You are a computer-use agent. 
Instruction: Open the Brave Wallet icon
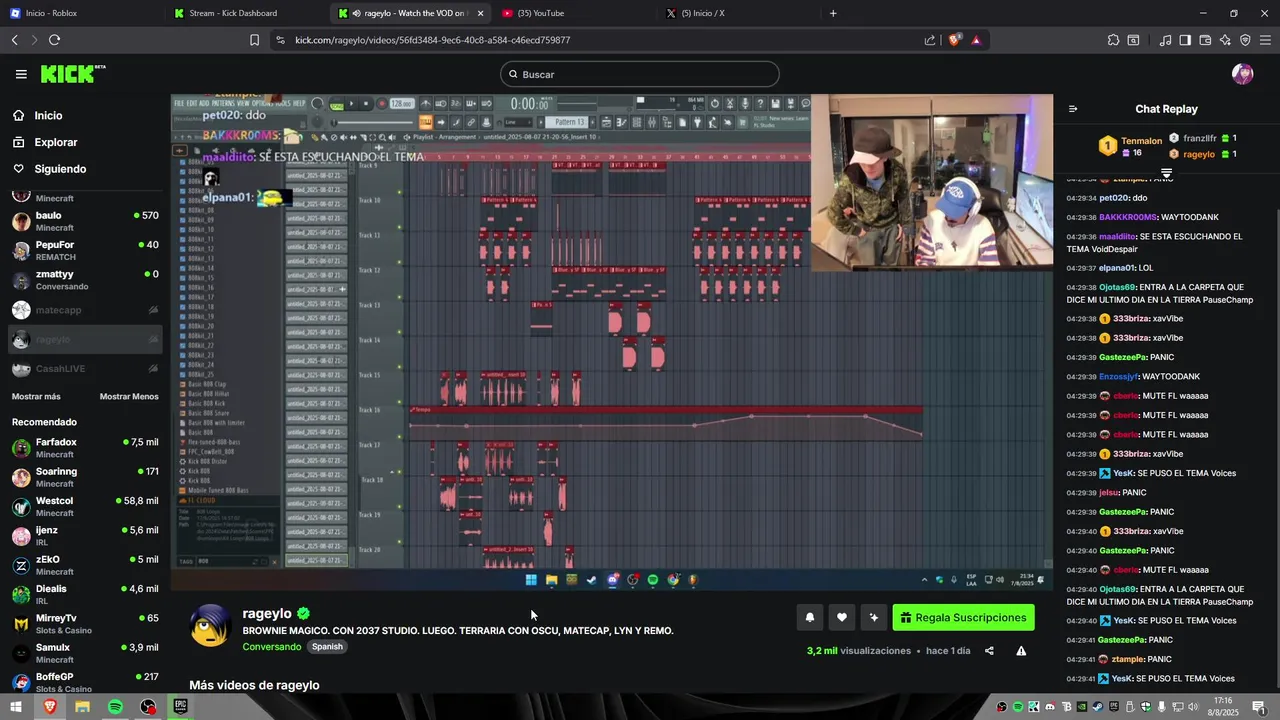(x=1205, y=40)
